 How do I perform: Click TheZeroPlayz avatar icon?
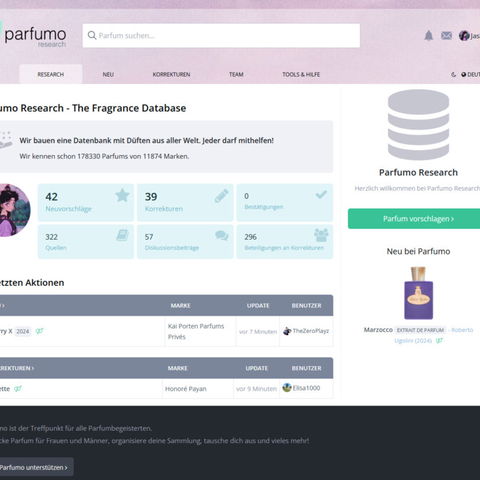pos(287,331)
